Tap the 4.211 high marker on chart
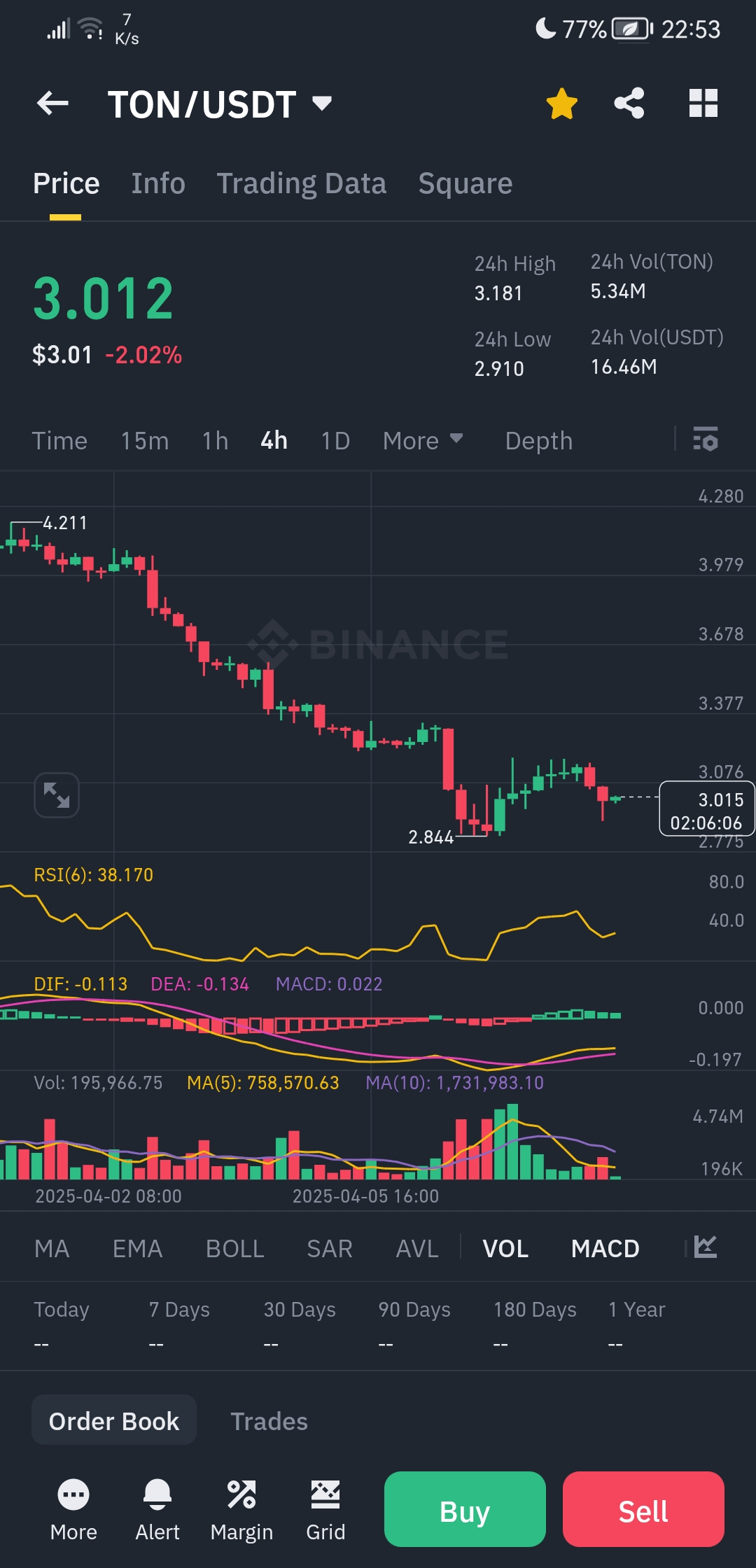This screenshot has height=1568, width=756. tap(65, 523)
